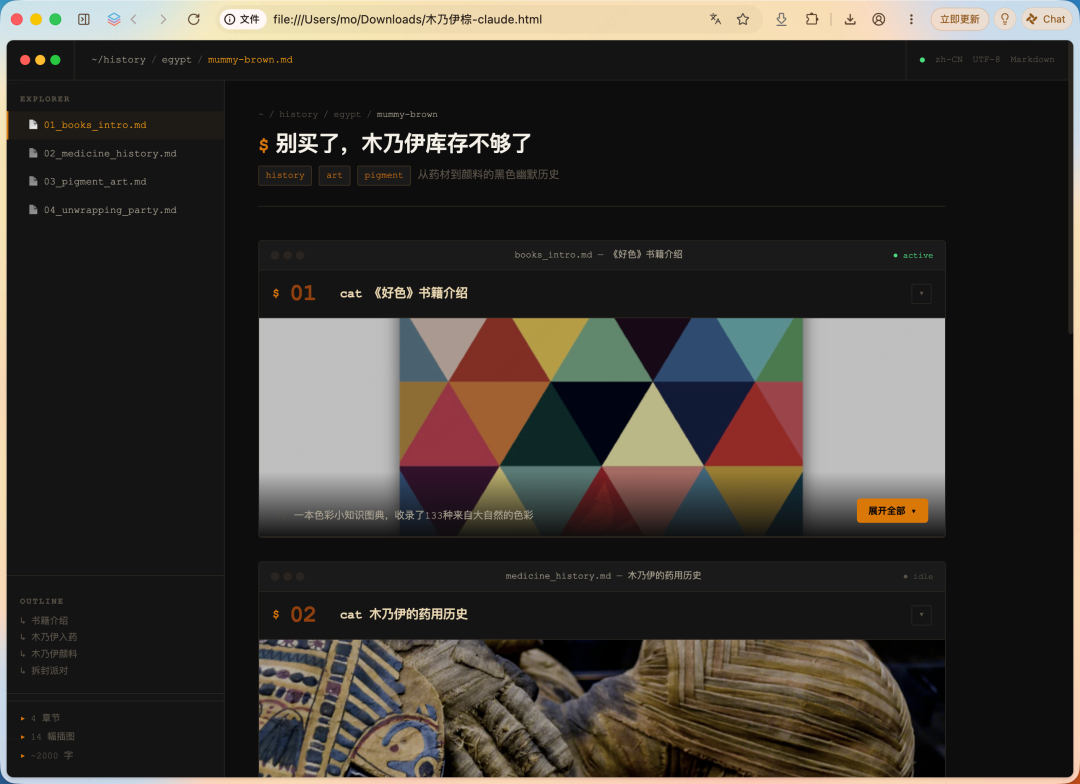Click the Markdown status label

(1032, 60)
